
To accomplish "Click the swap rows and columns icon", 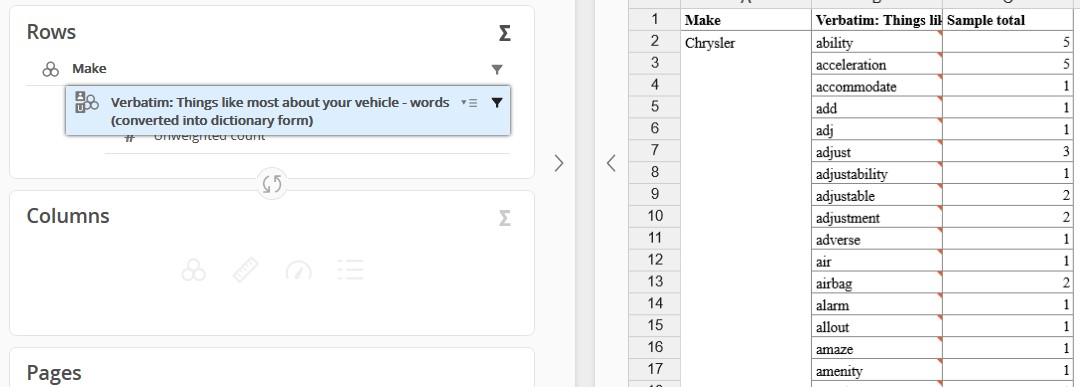I will [272, 185].
